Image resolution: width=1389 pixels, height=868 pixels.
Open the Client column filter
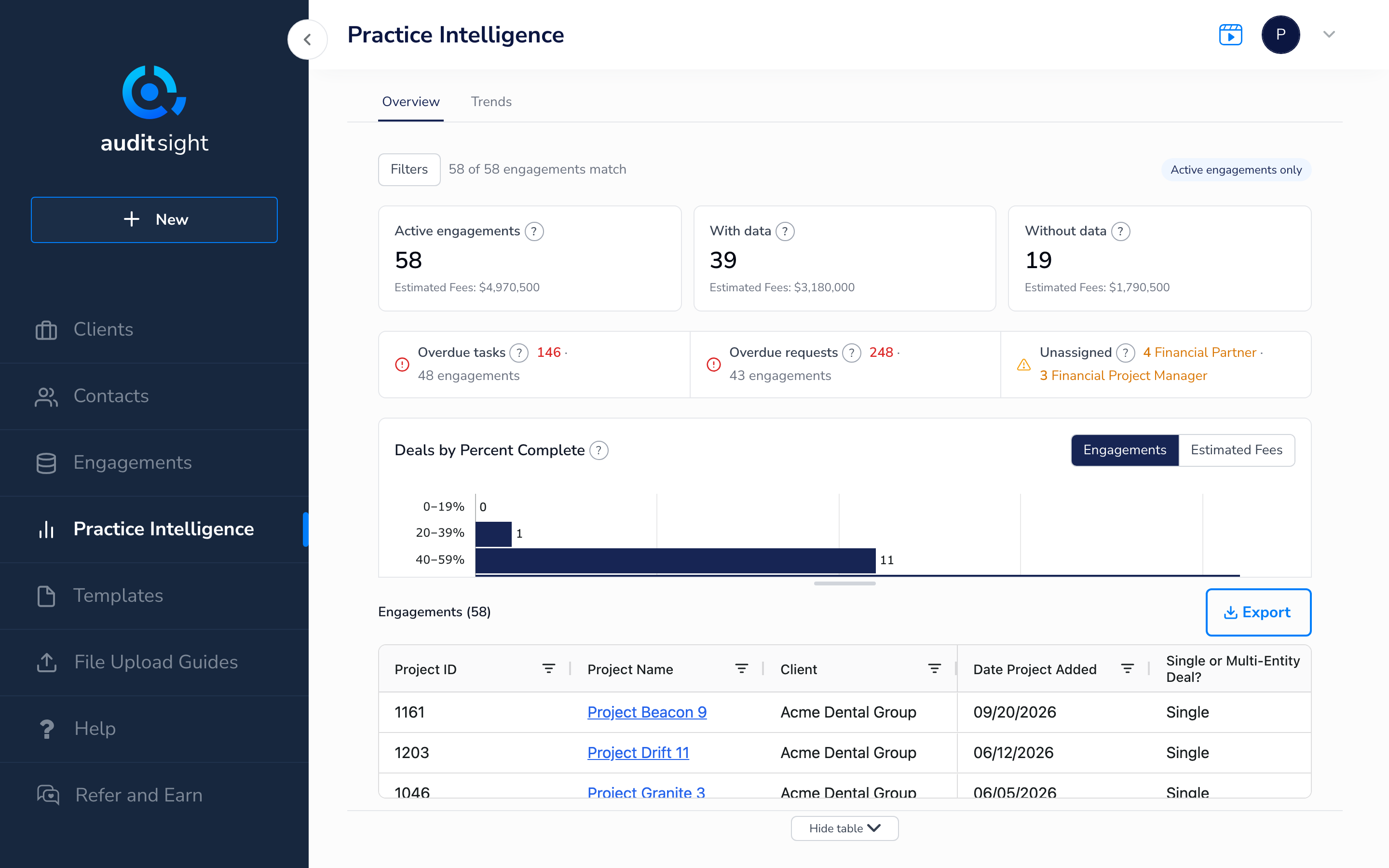934,669
